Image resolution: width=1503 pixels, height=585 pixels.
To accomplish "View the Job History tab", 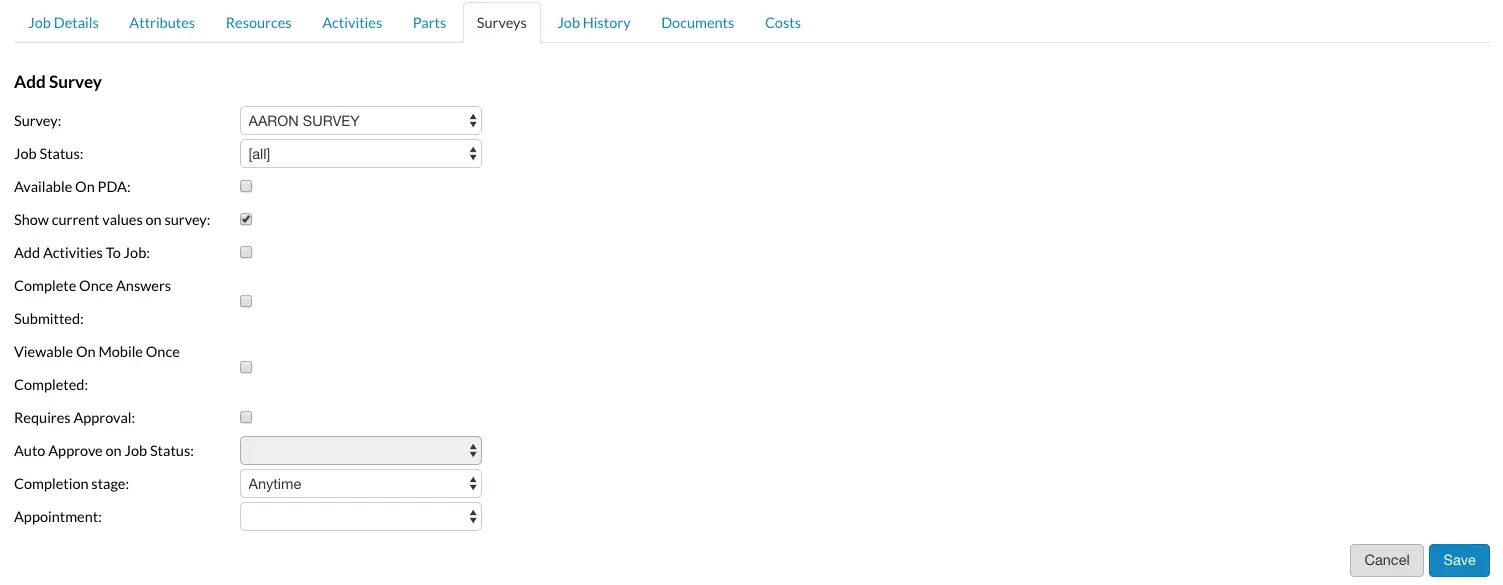I will coord(594,22).
